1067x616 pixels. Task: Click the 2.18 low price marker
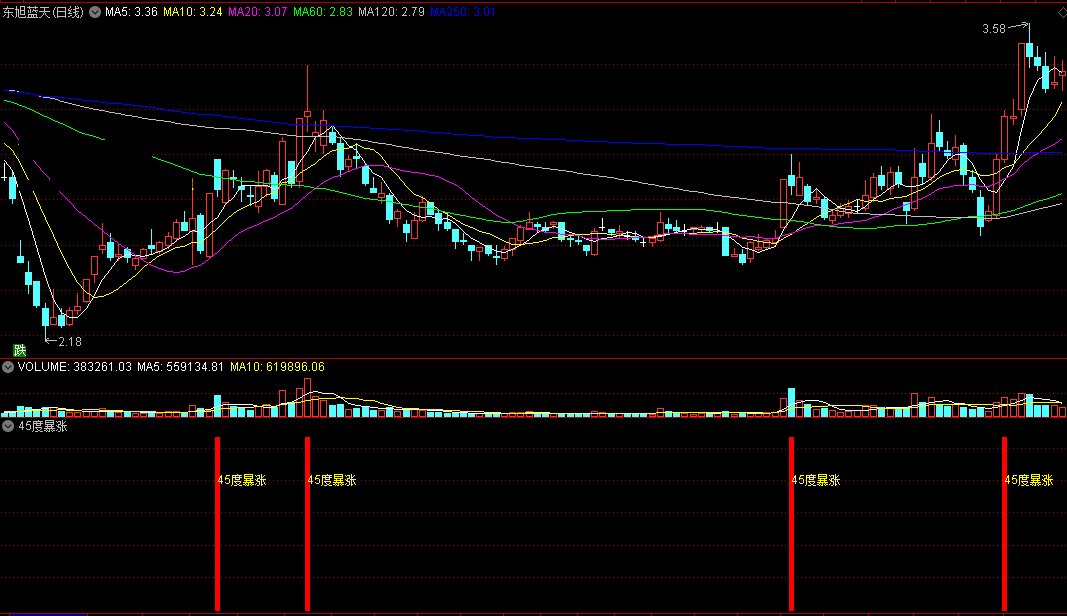click(69, 342)
